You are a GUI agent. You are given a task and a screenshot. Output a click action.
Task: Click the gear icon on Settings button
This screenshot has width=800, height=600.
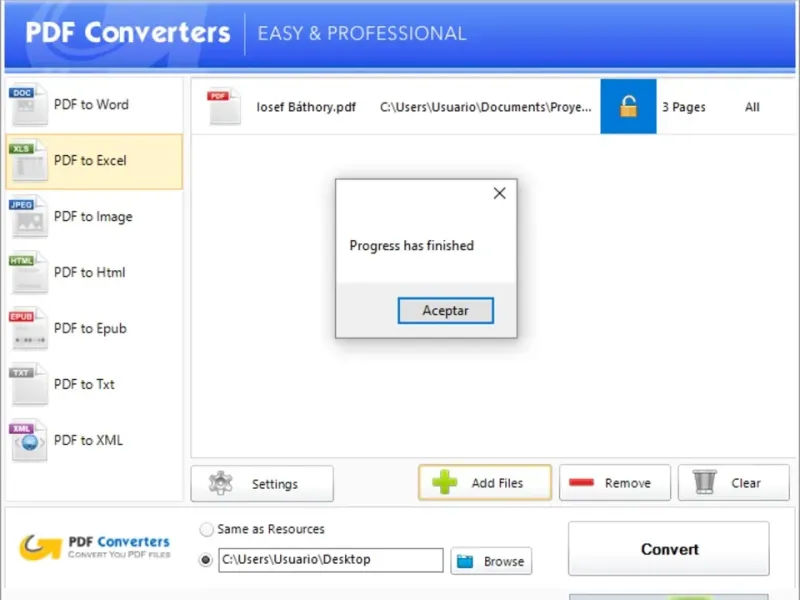tap(220, 483)
